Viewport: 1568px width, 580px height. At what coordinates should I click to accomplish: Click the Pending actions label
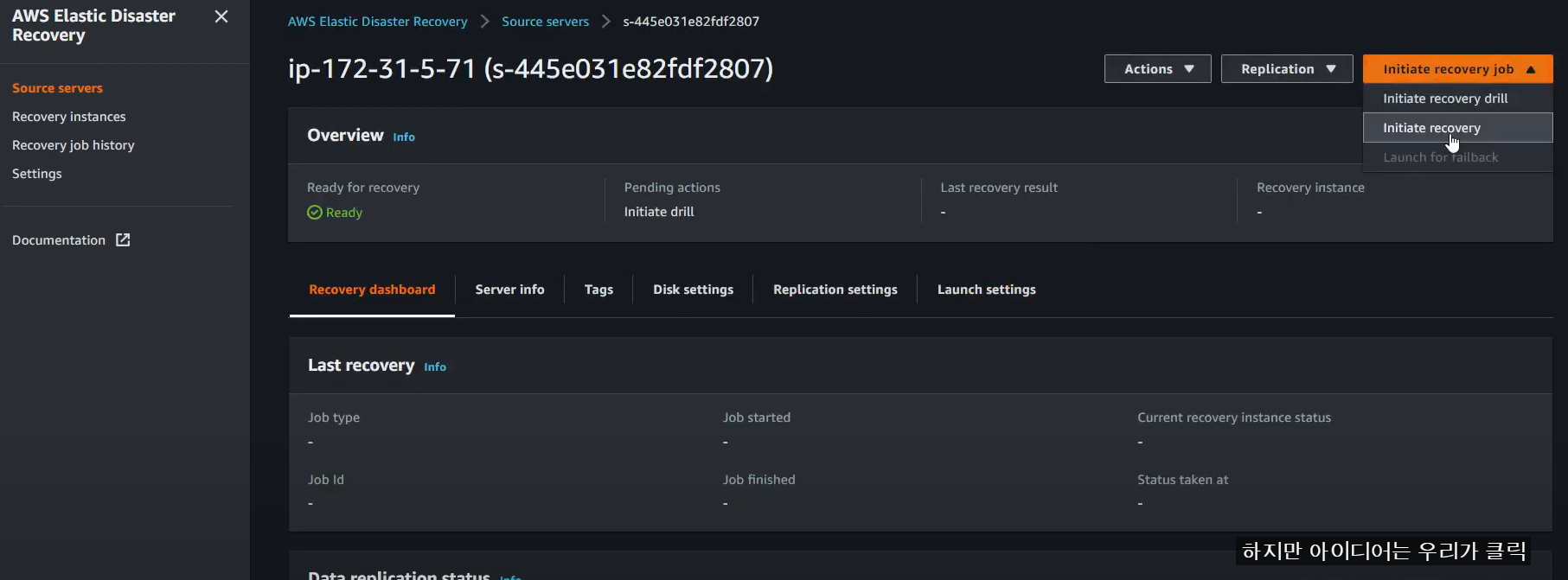pyautogui.click(x=672, y=188)
